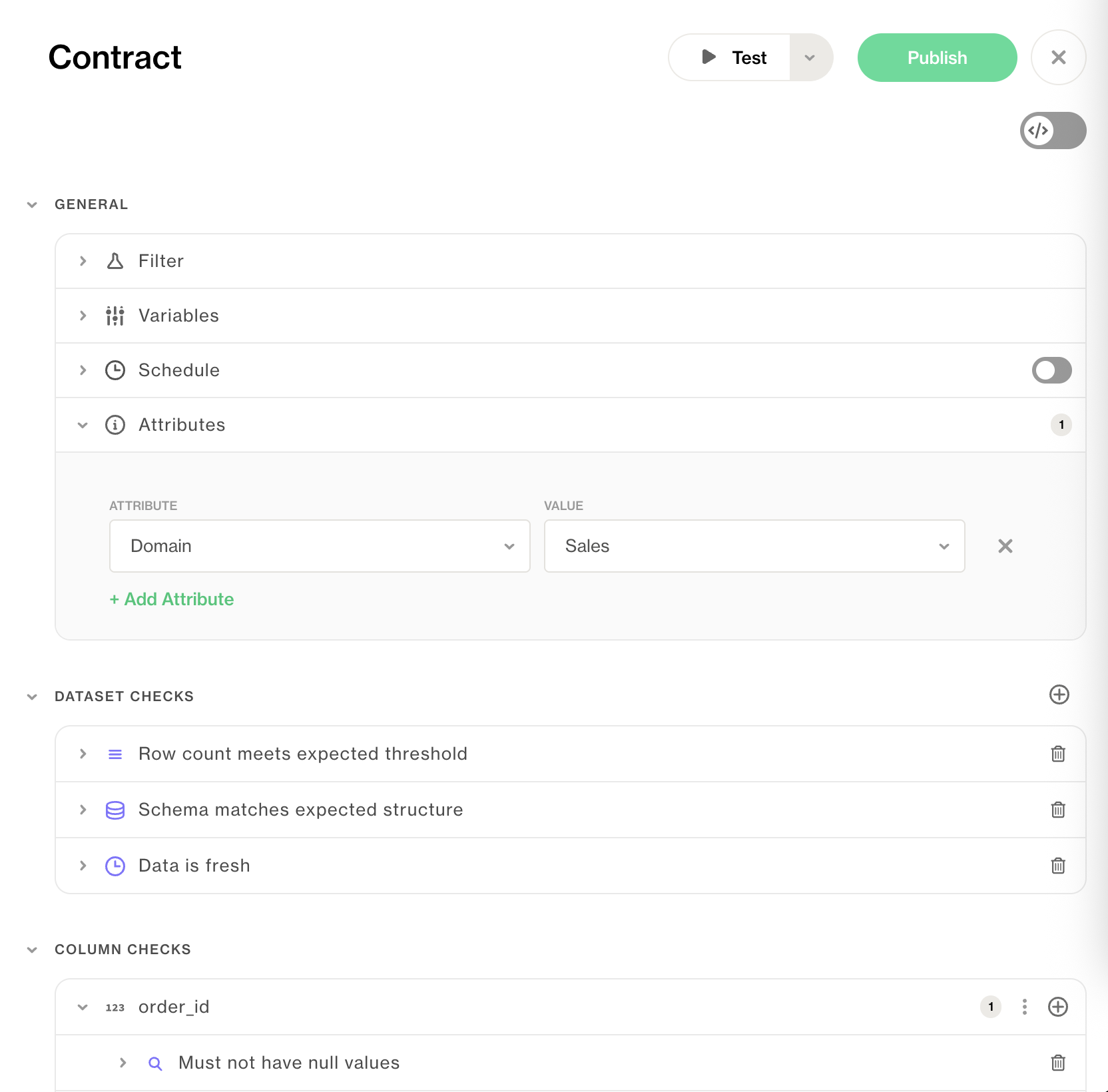This screenshot has width=1108, height=1092.
Task: Collapse the Attributes section
Action: click(83, 425)
